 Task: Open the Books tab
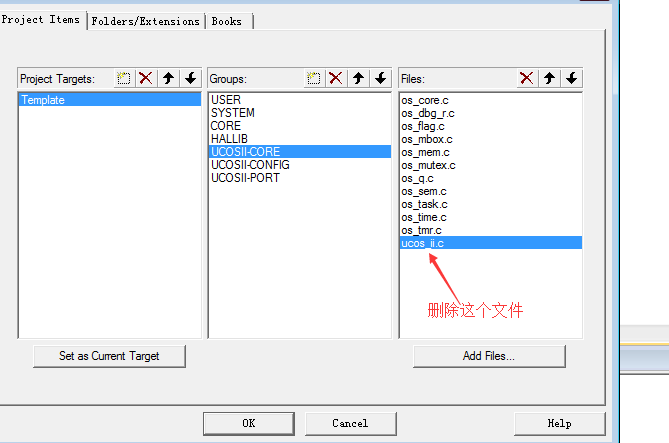[227, 21]
